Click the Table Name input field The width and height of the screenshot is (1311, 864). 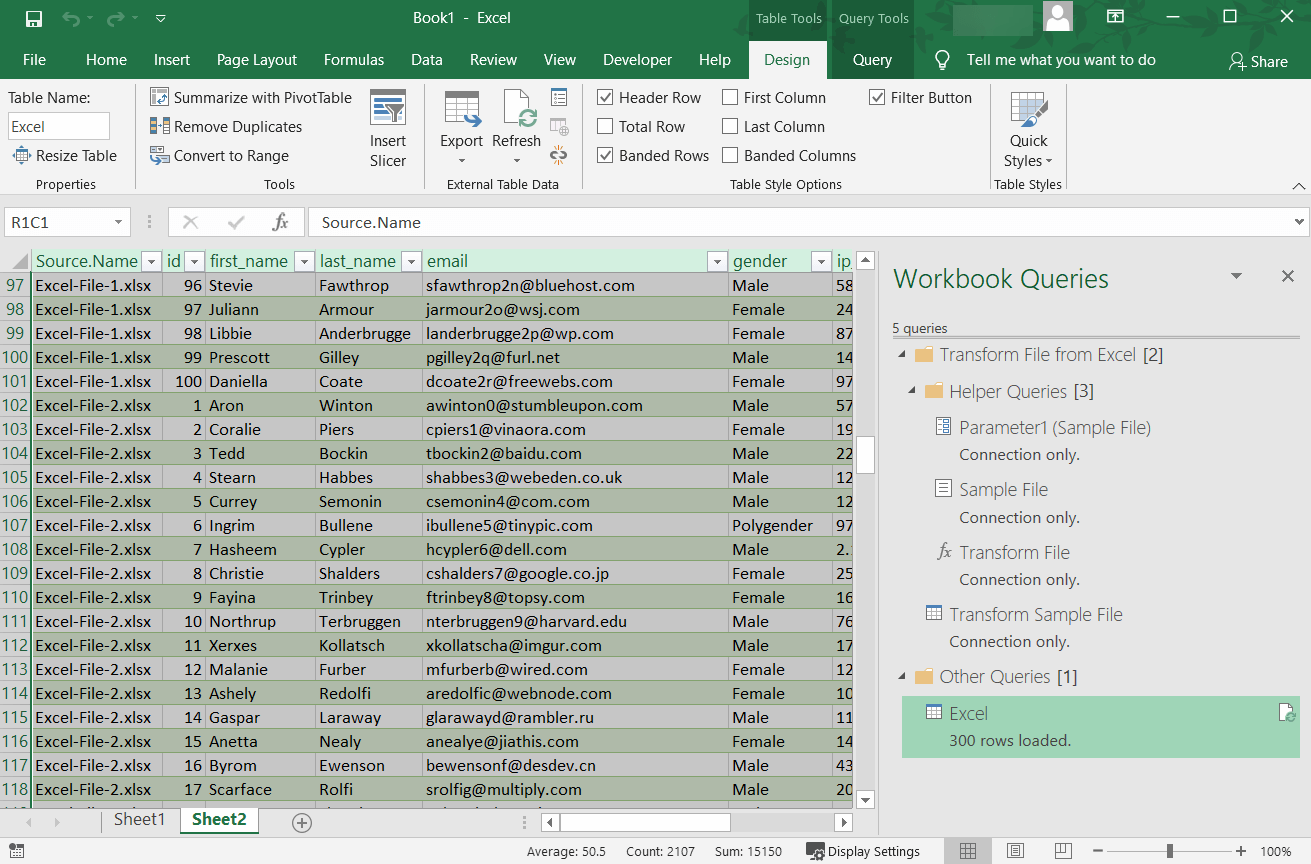58,126
